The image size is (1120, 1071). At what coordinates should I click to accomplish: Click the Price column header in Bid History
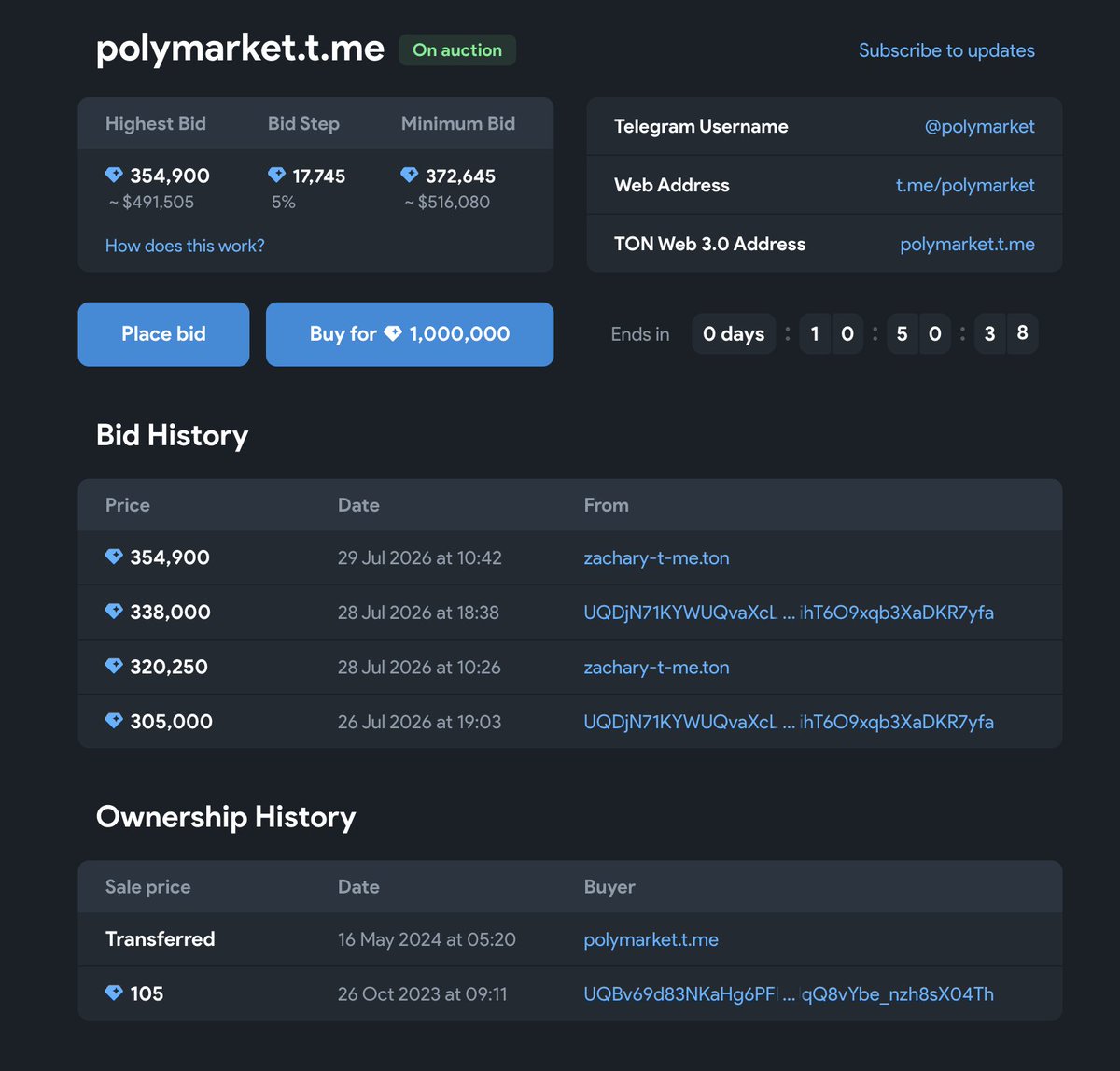pyautogui.click(x=128, y=505)
